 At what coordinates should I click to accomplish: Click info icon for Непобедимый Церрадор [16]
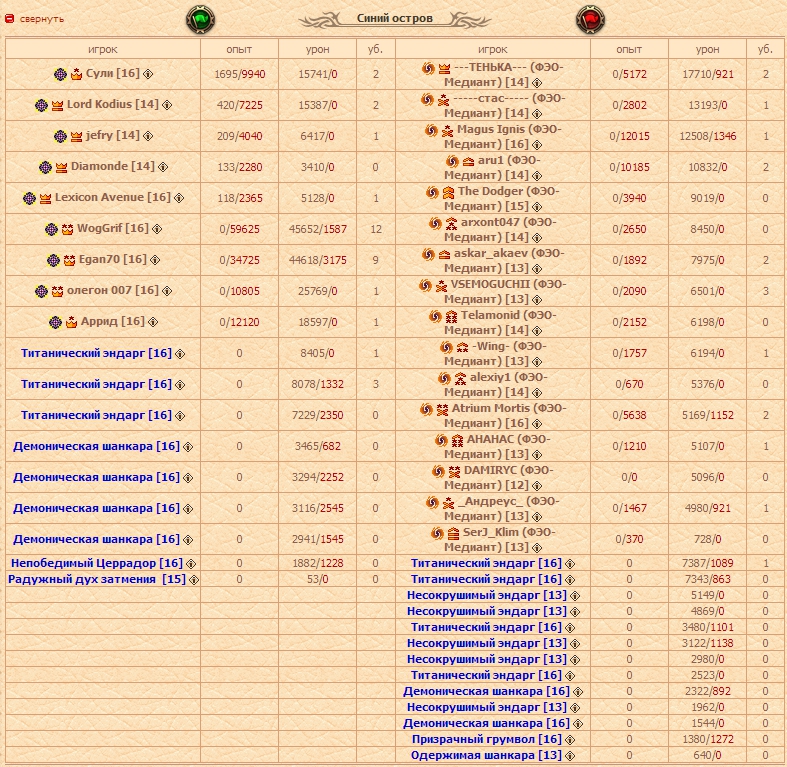(x=191, y=564)
